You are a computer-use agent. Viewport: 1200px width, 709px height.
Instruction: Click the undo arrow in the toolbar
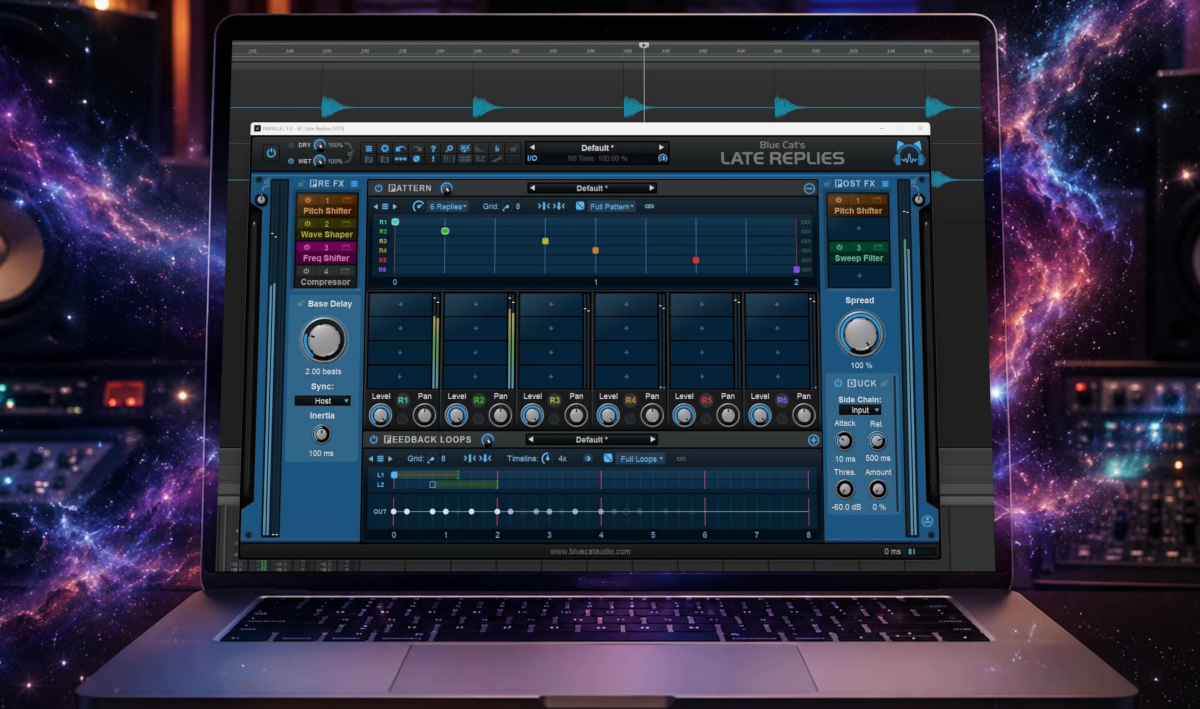(400, 149)
